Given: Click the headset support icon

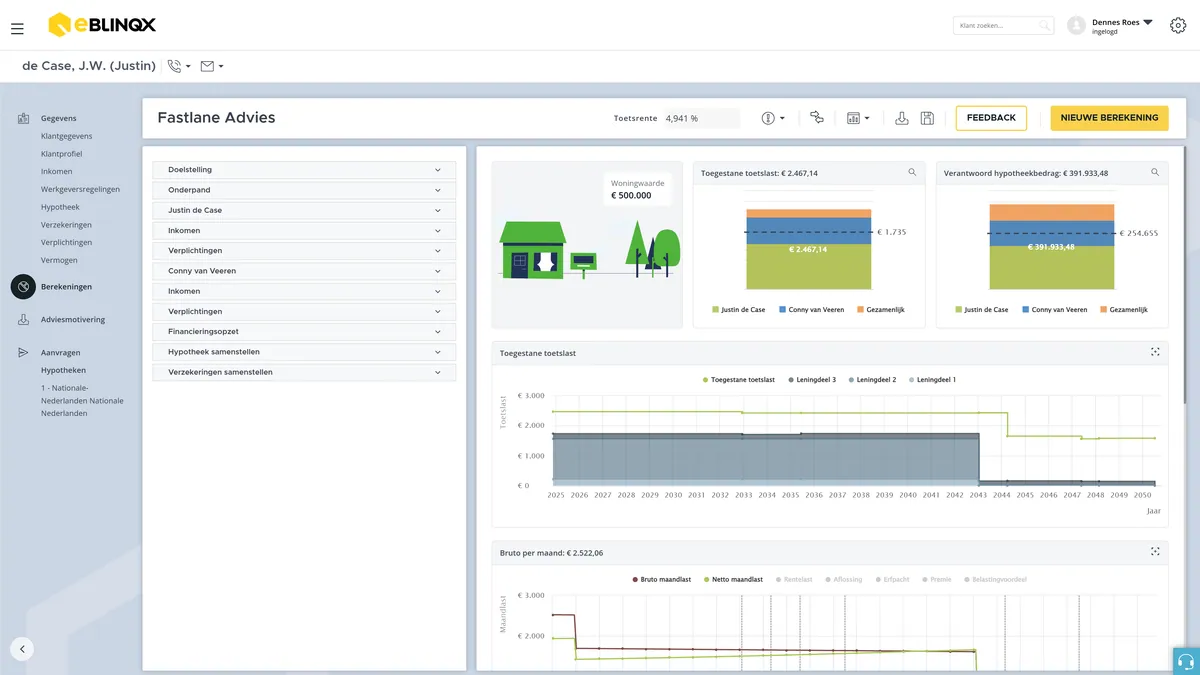Looking at the screenshot, I should point(1186,661).
